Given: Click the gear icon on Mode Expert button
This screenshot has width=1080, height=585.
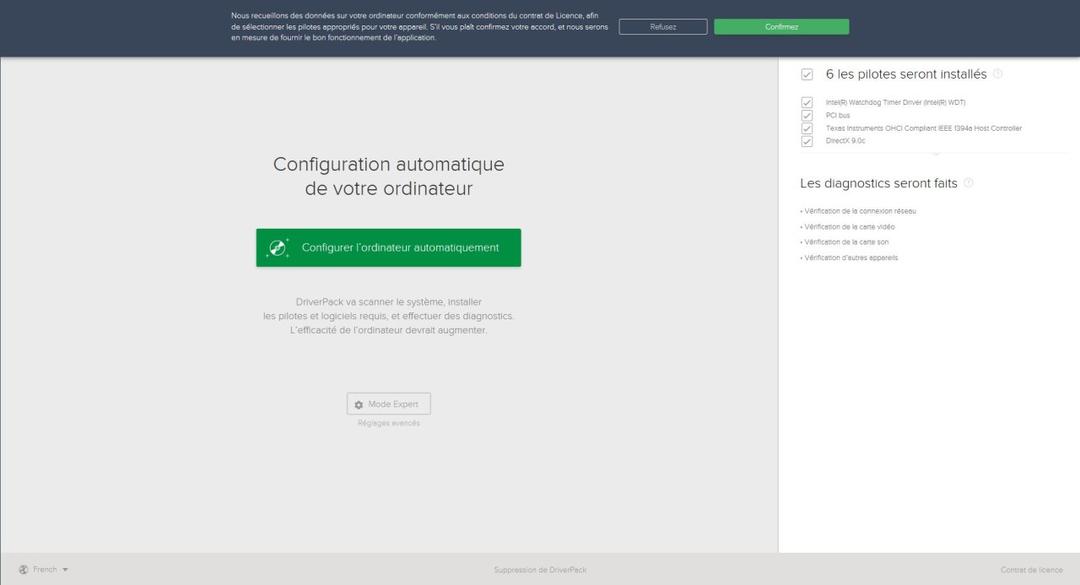Looking at the screenshot, I should pyautogui.click(x=359, y=403).
